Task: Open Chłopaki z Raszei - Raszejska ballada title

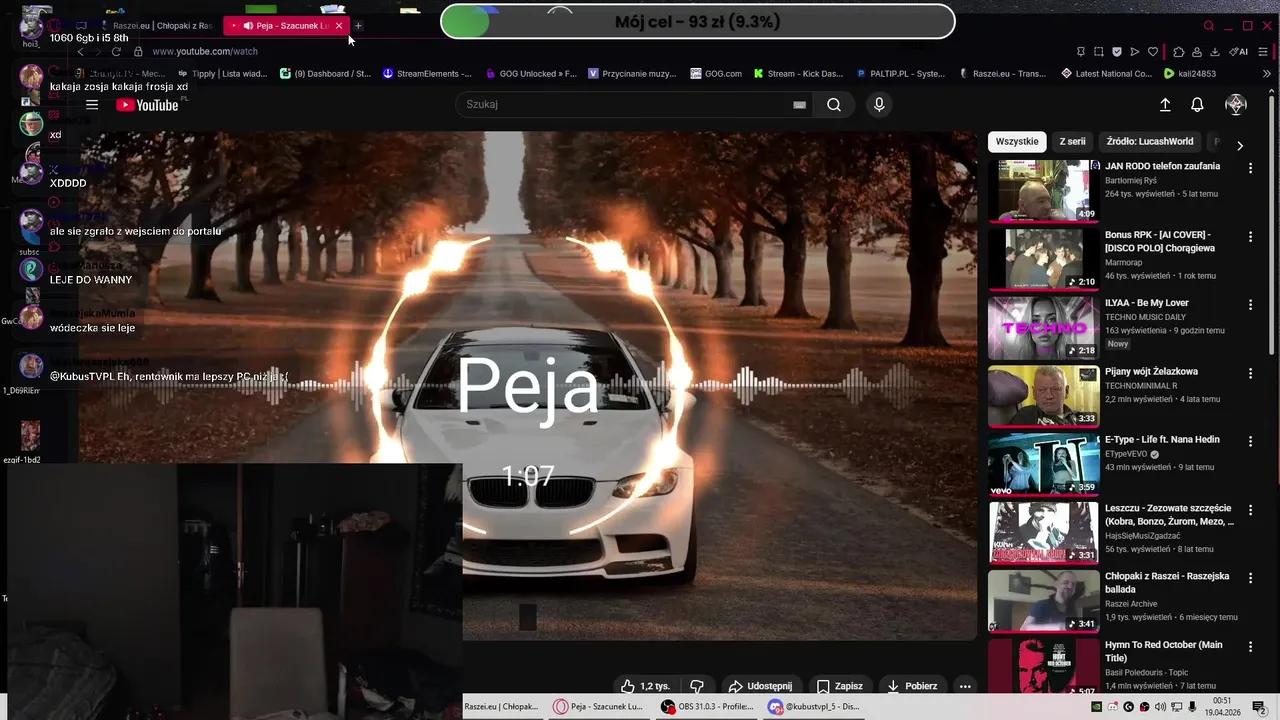Action: click(x=1167, y=583)
